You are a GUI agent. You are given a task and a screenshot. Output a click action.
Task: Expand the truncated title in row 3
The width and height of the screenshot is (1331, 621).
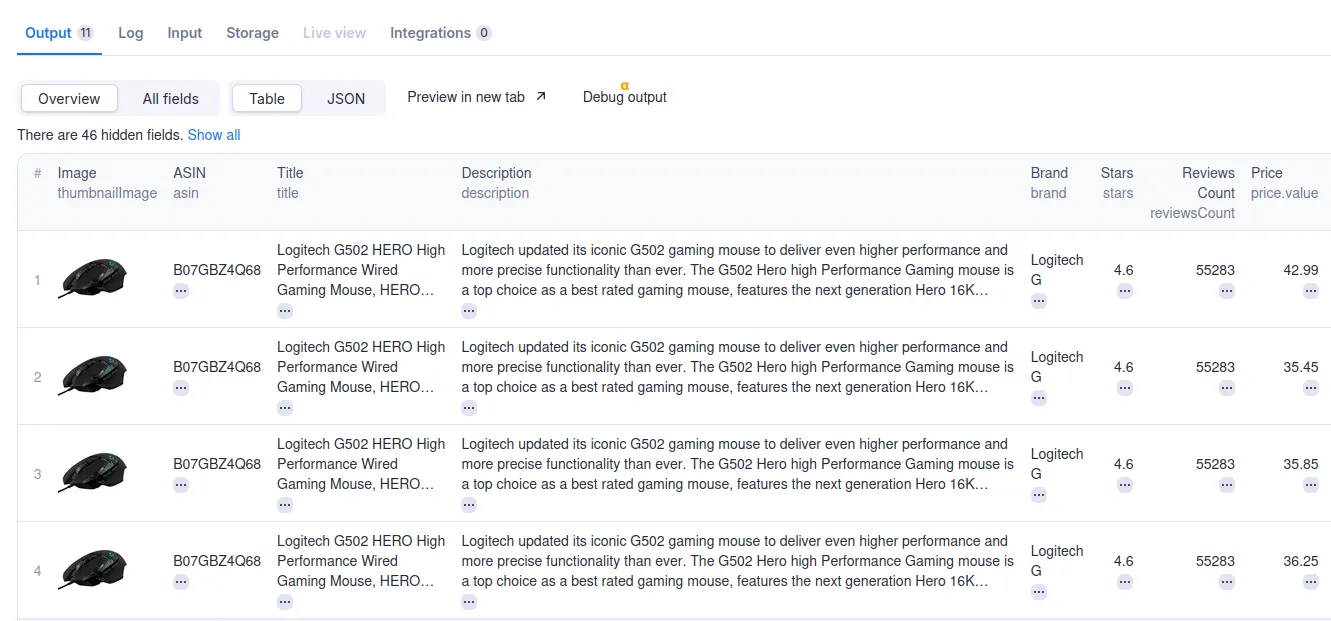(x=285, y=505)
